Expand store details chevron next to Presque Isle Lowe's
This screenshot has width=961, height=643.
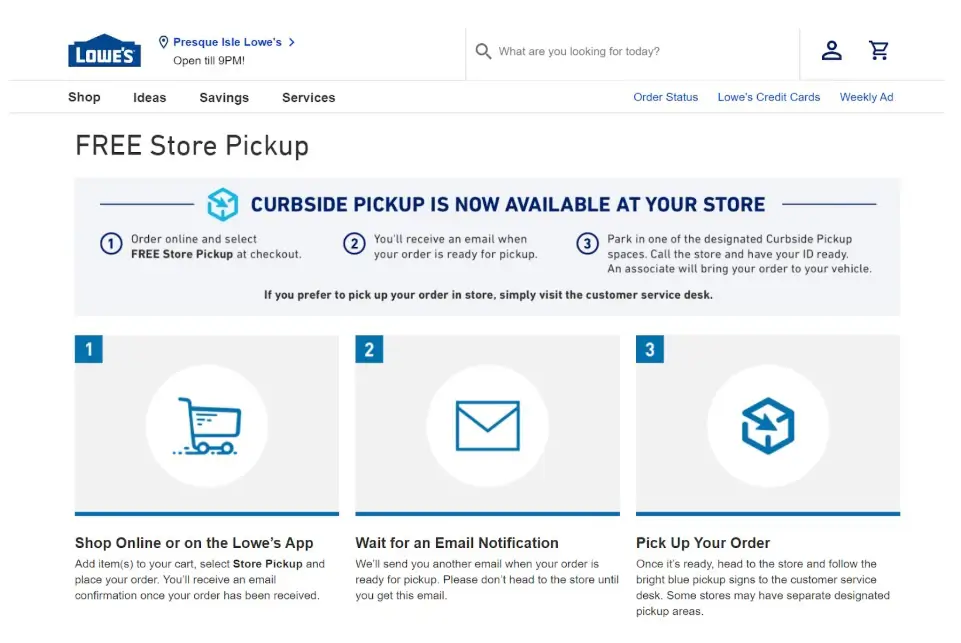point(292,42)
